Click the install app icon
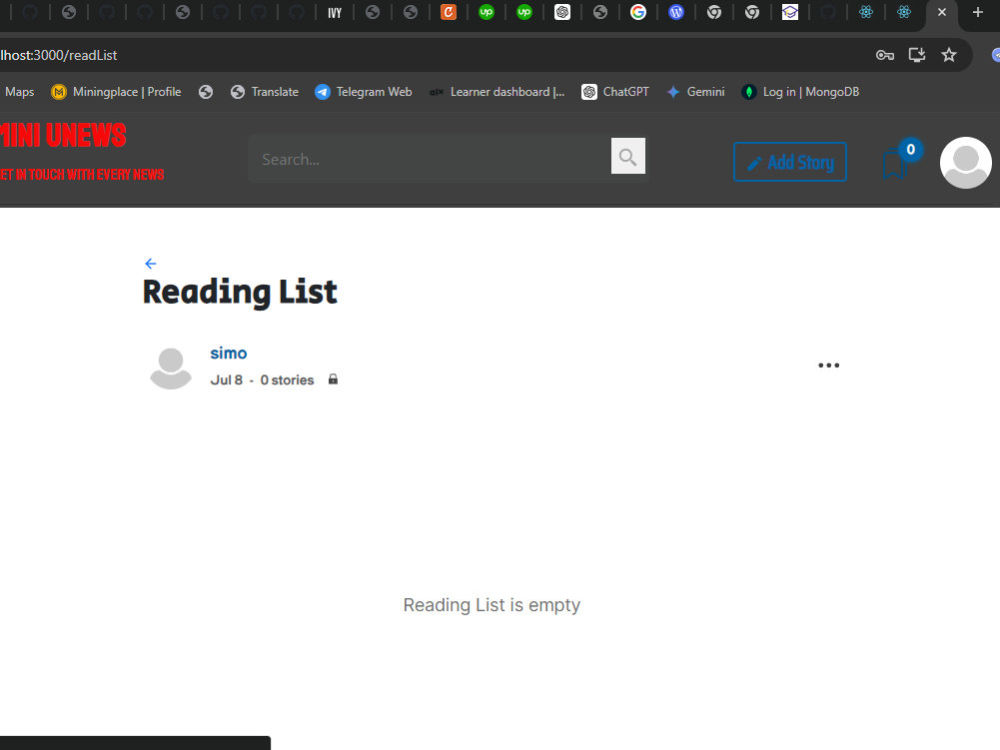The height and width of the screenshot is (750, 1000). pos(916,55)
